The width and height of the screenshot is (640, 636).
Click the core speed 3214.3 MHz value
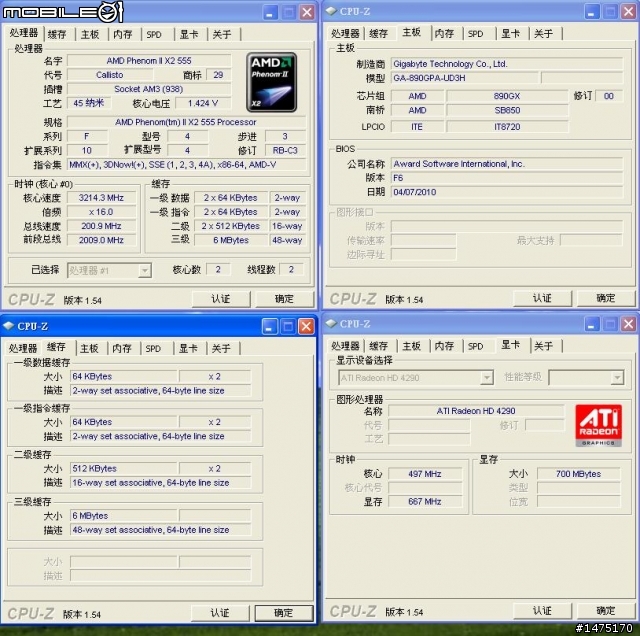coord(101,198)
